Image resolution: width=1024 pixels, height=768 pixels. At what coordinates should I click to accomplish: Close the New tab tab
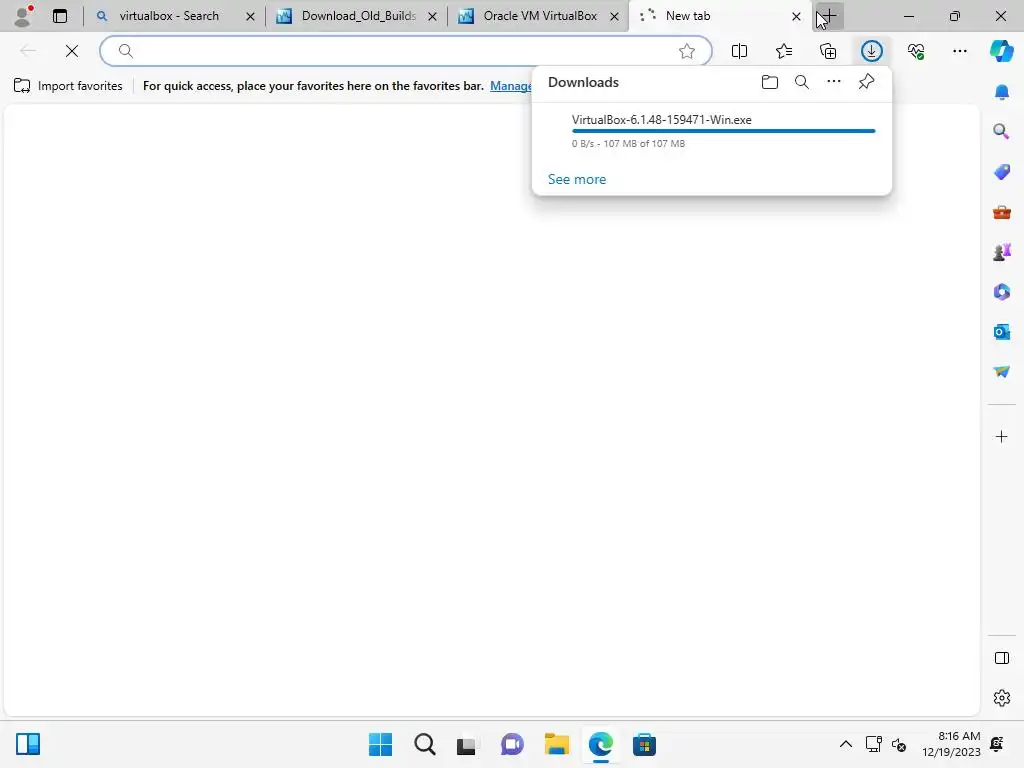[x=796, y=16]
